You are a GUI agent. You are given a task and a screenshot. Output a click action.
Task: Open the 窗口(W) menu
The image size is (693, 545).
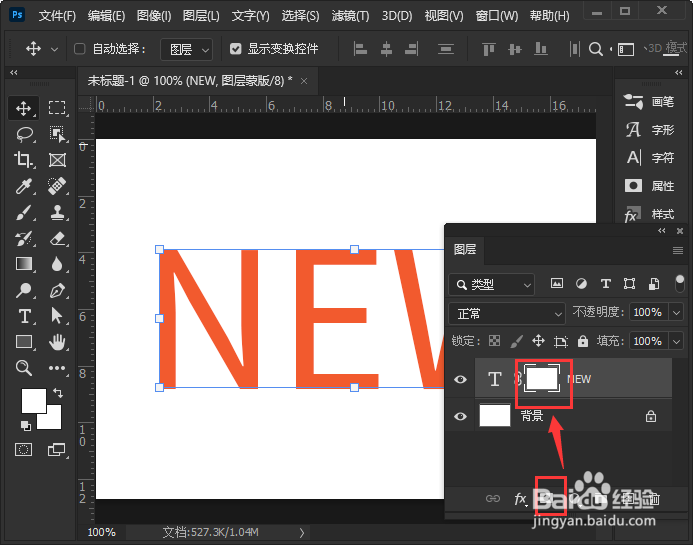pyautogui.click(x=497, y=16)
